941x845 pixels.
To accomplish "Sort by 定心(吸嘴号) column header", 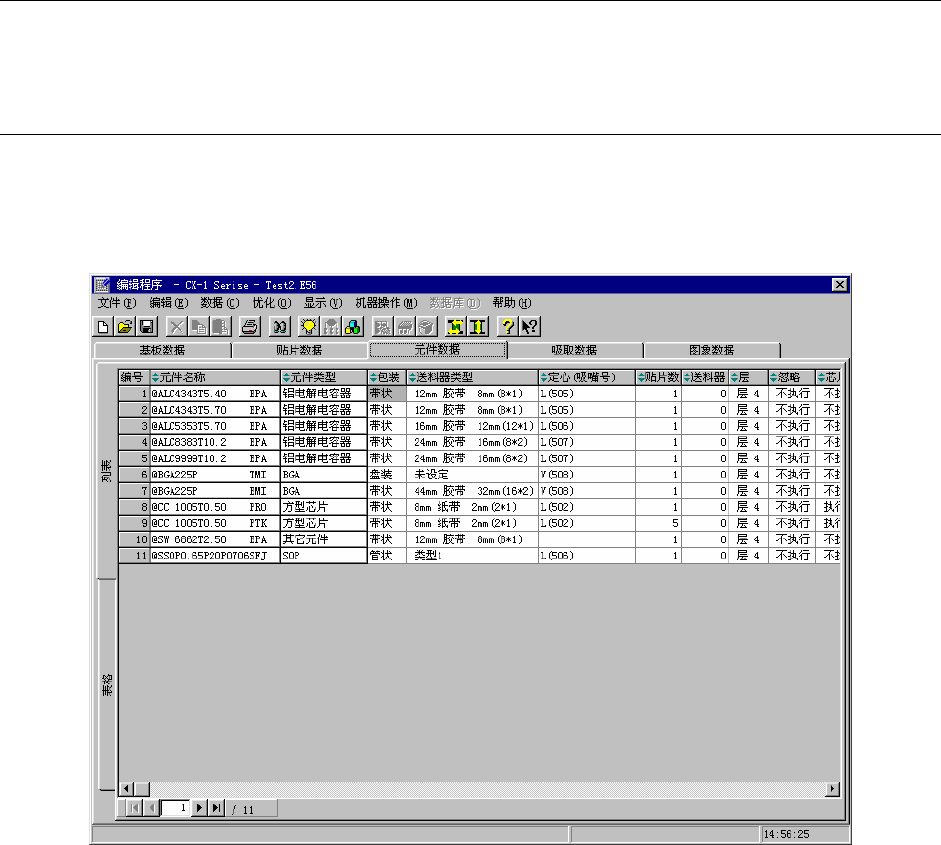I will coord(586,377).
